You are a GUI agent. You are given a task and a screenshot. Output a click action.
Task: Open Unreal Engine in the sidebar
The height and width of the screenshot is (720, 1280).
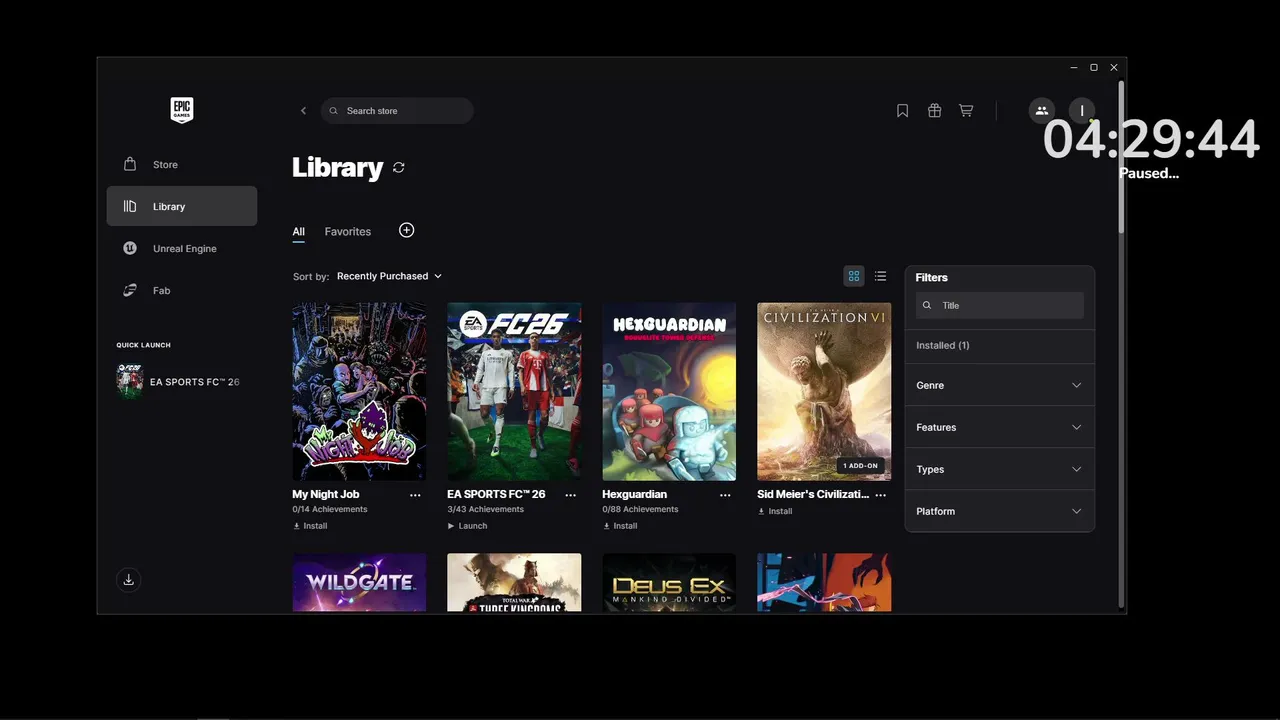[182, 248]
